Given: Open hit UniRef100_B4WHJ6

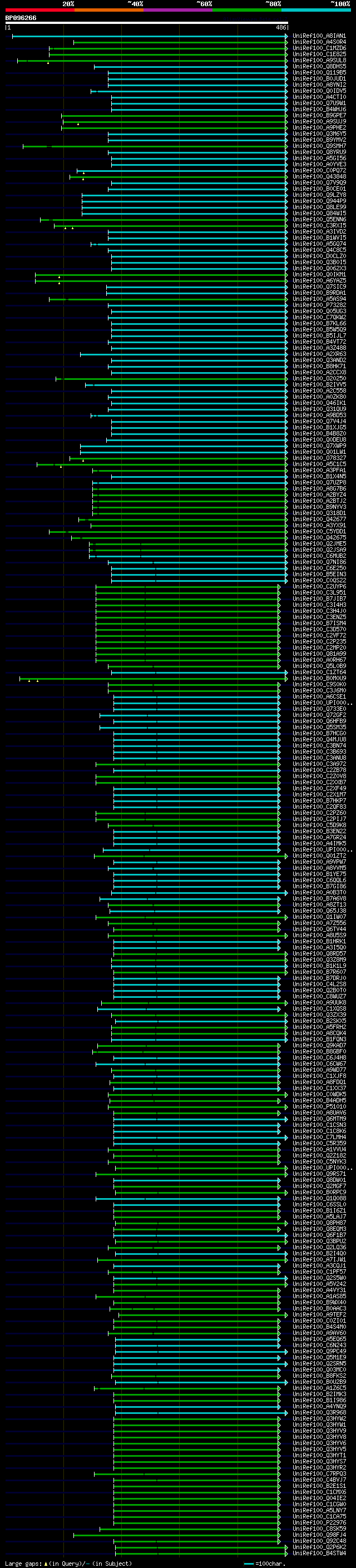Looking at the screenshot, I should (x=319, y=110).
